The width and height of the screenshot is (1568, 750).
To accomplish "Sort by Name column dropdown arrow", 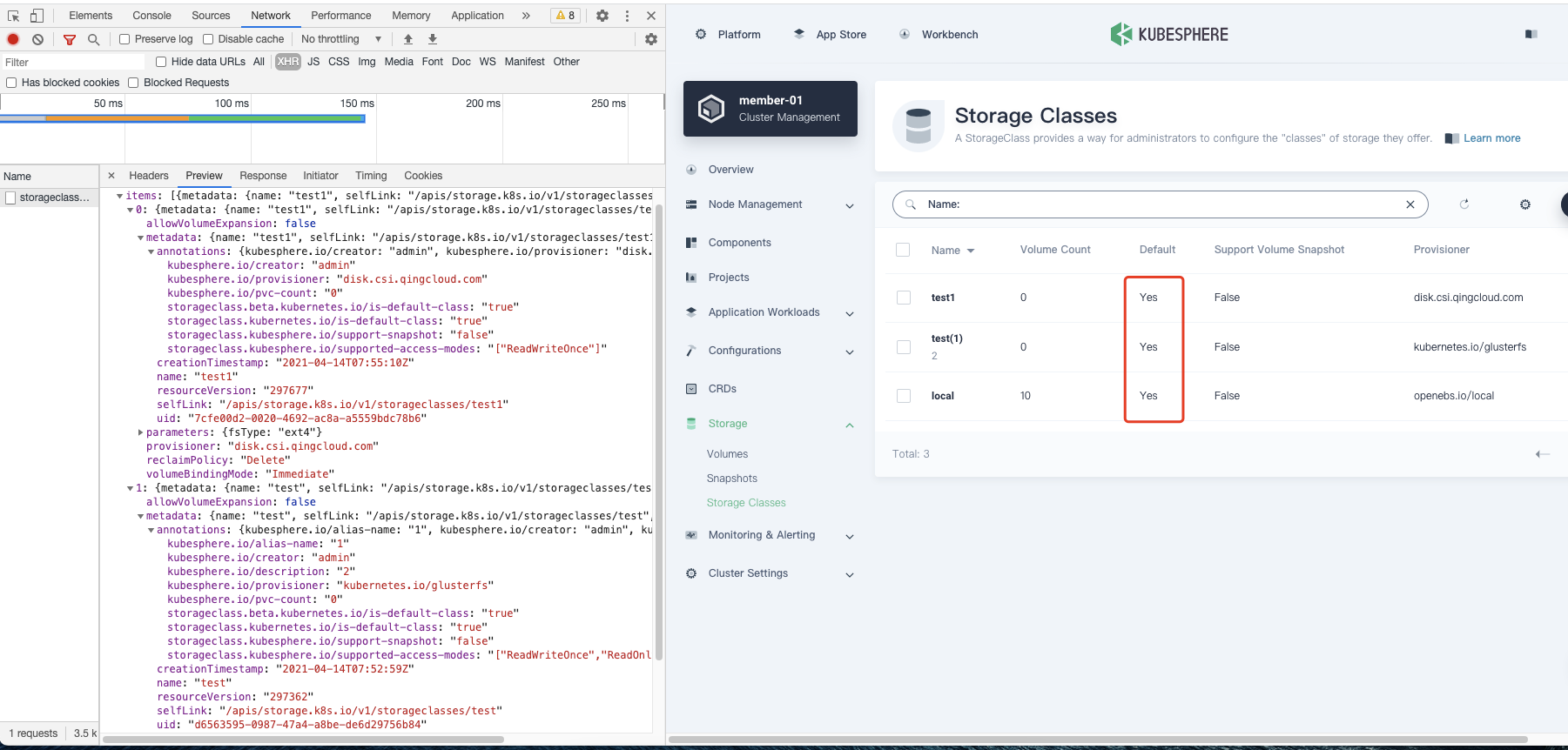I will tap(971, 251).
